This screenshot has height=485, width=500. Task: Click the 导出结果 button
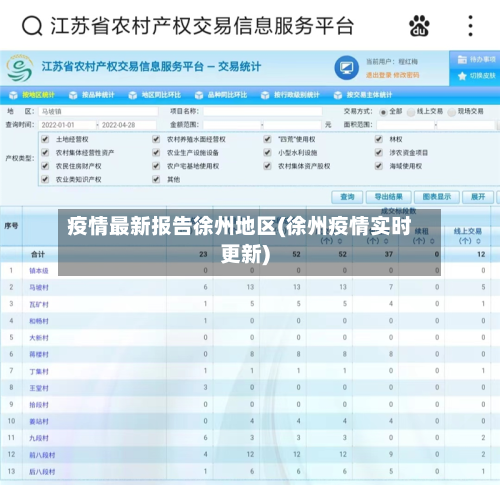[389, 197]
